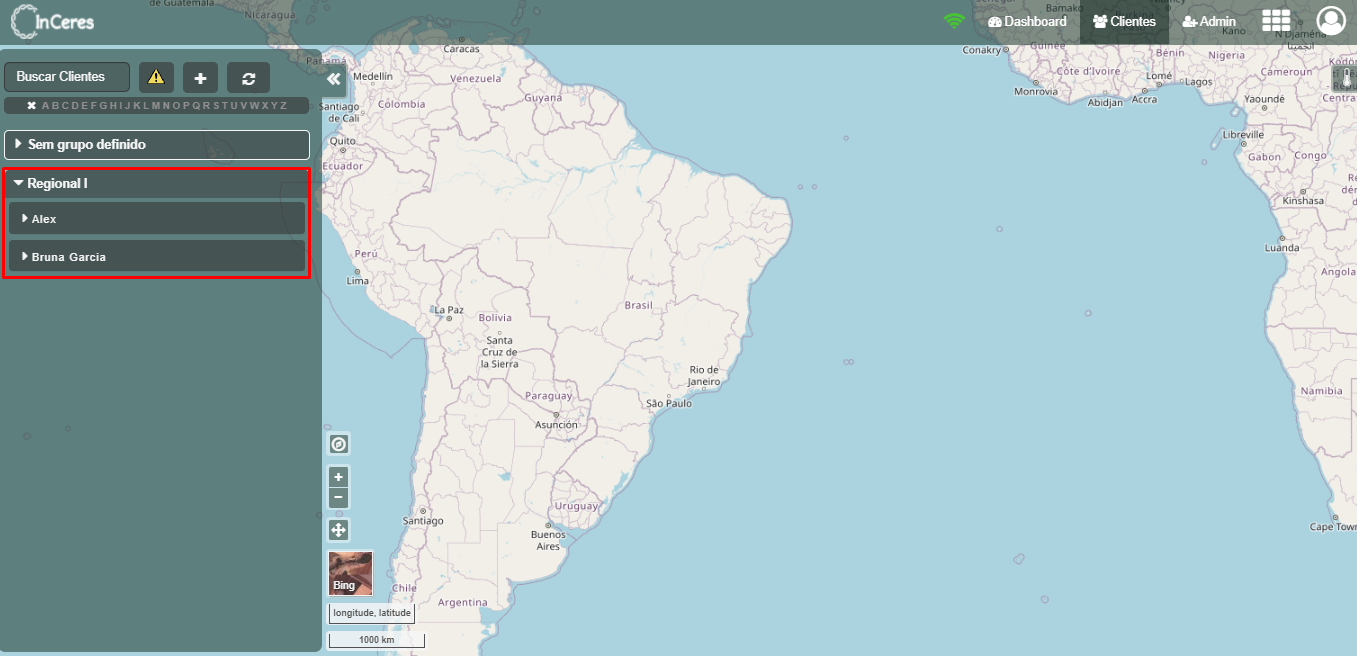Click the Lima city label
The height and width of the screenshot is (656, 1357).
tap(357, 281)
